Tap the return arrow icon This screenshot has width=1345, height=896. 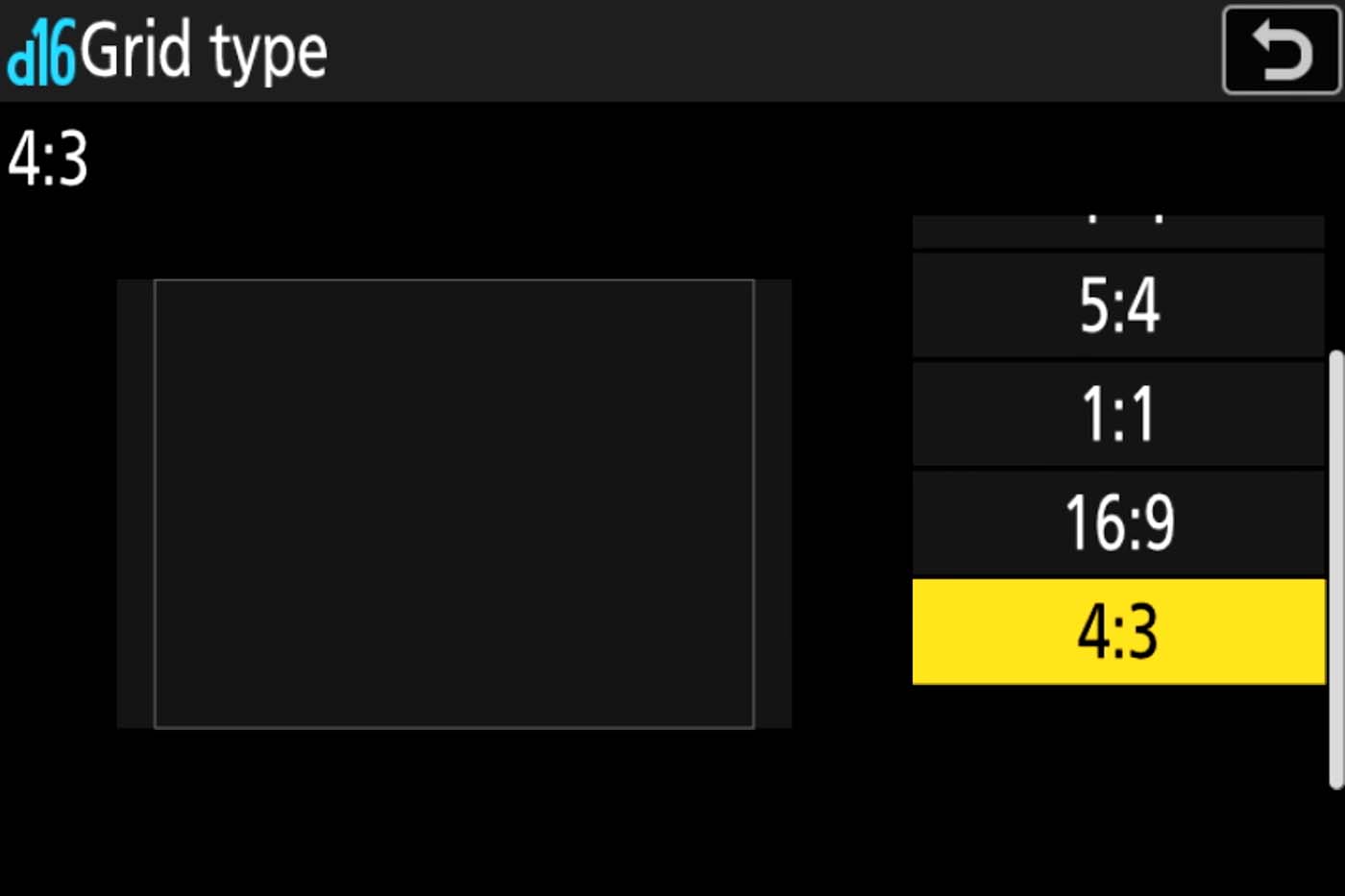[x=1281, y=51]
